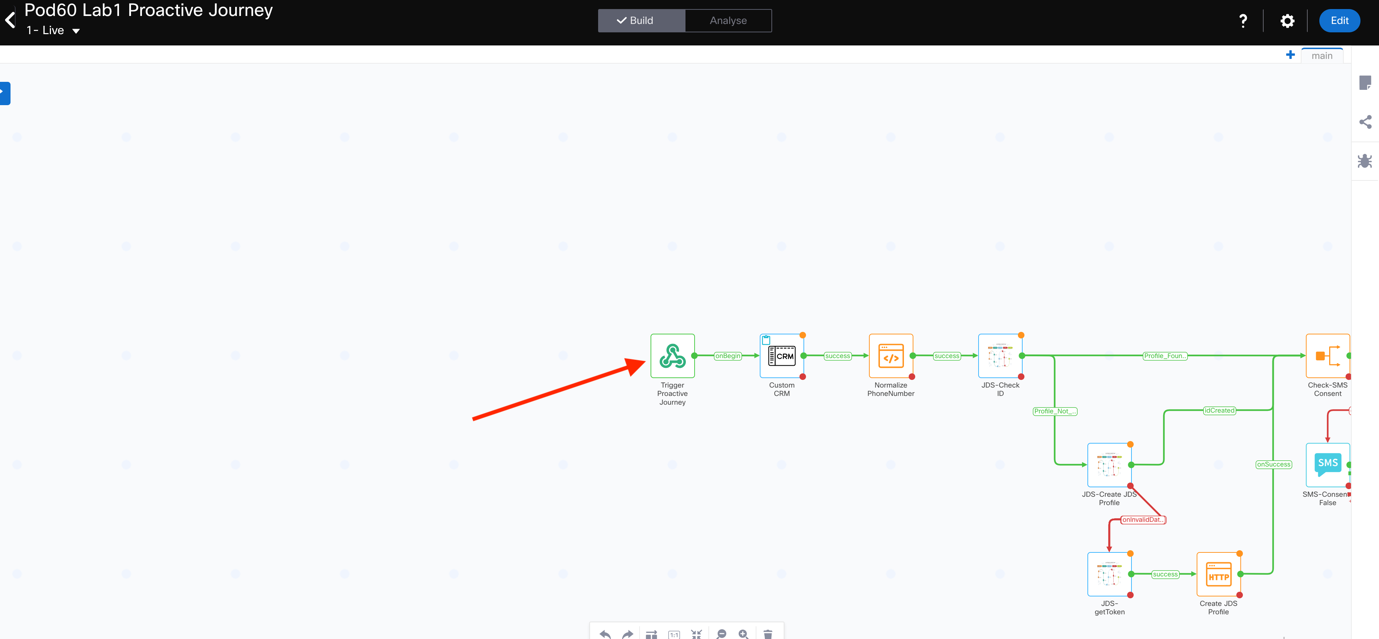1379x639 pixels.
Task: Click the Profile_Not_.. connector label
Action: 1055,411
